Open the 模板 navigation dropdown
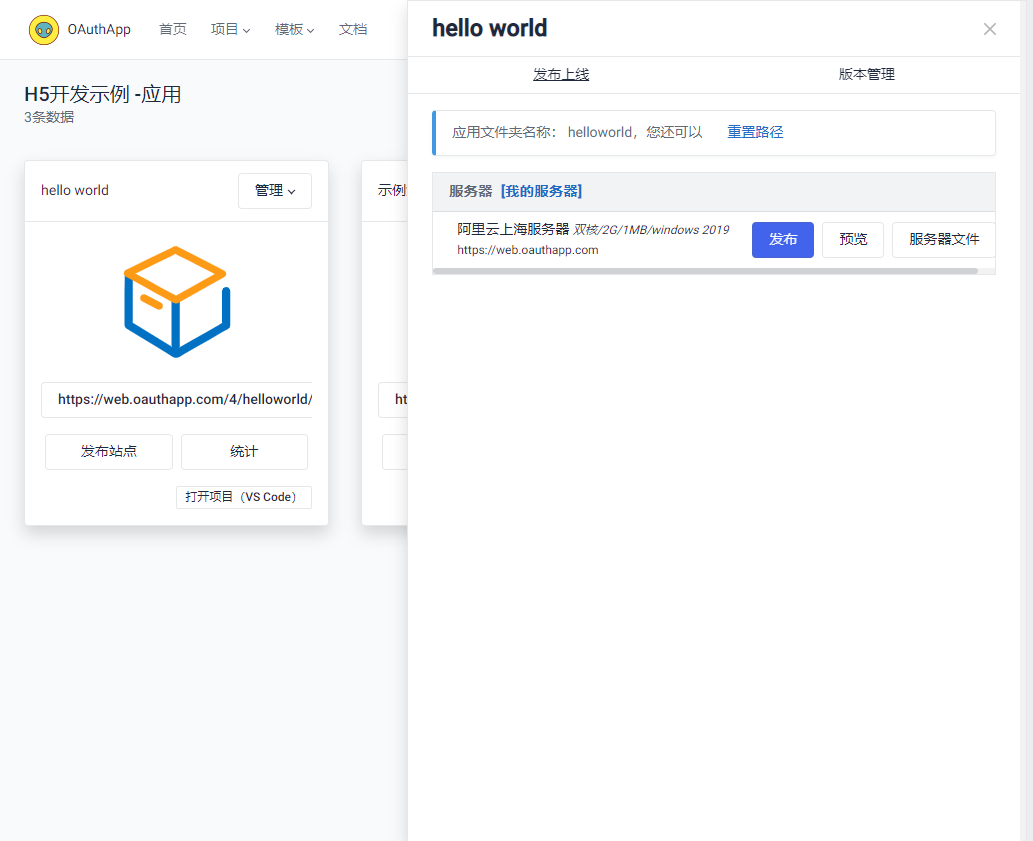 294,29
